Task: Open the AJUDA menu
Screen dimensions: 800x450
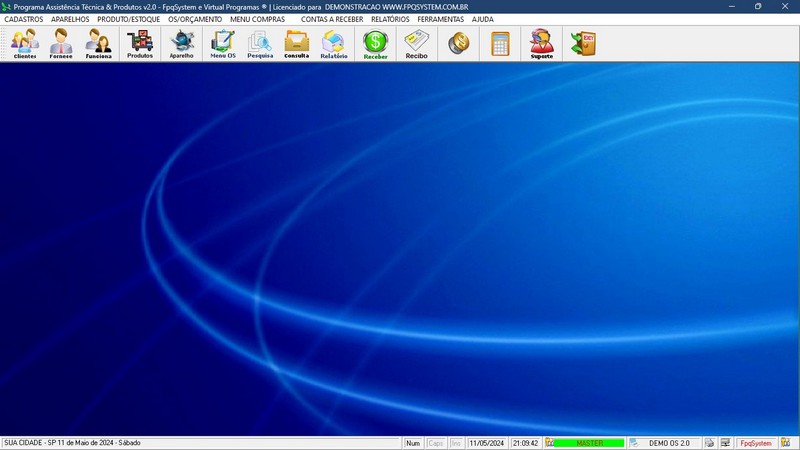Action: pyautogui.click(x=482, y=19)
